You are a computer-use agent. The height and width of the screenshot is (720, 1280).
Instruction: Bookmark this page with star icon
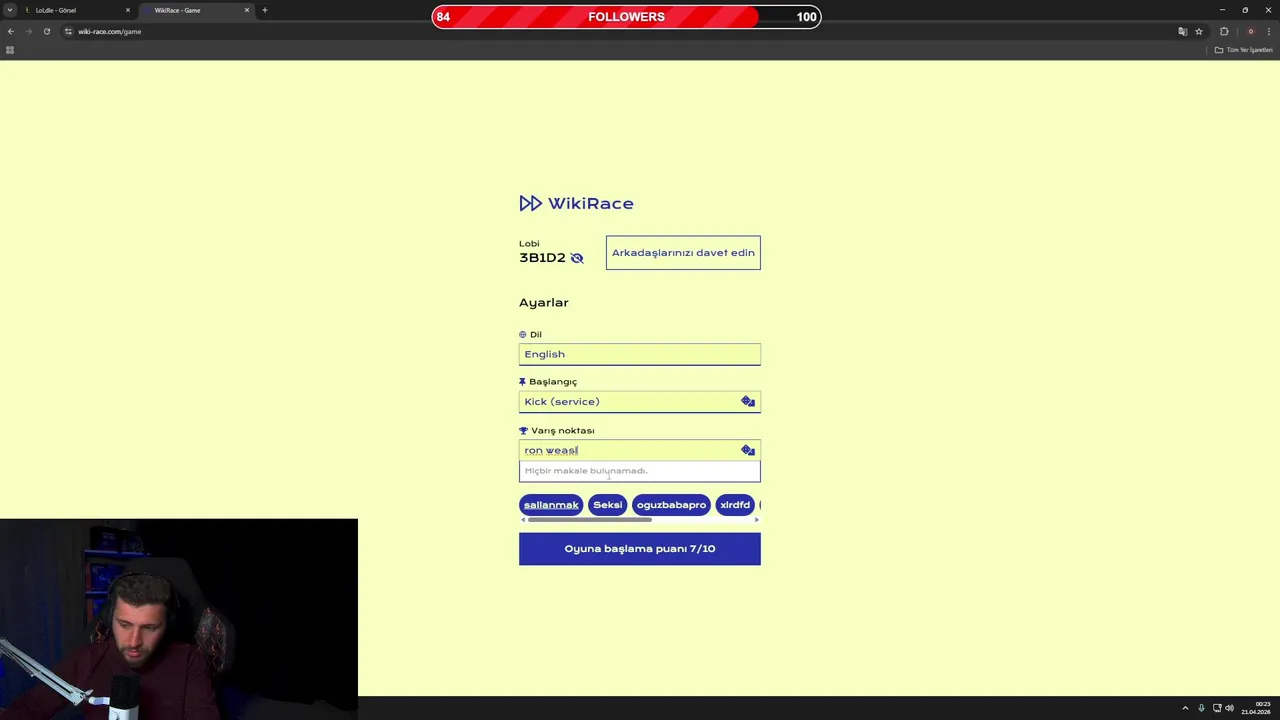click(x=1199, y=31)
